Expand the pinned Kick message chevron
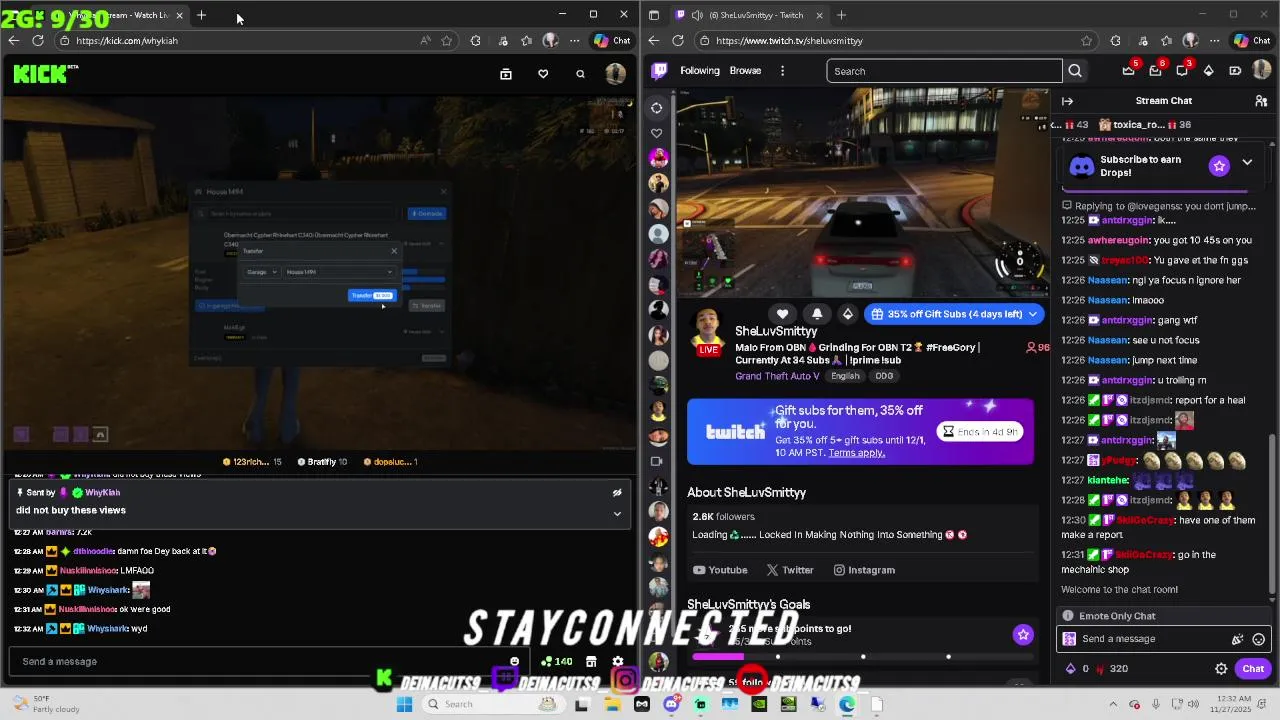This screenshot has height=720, width=1280. coord(617,514)
